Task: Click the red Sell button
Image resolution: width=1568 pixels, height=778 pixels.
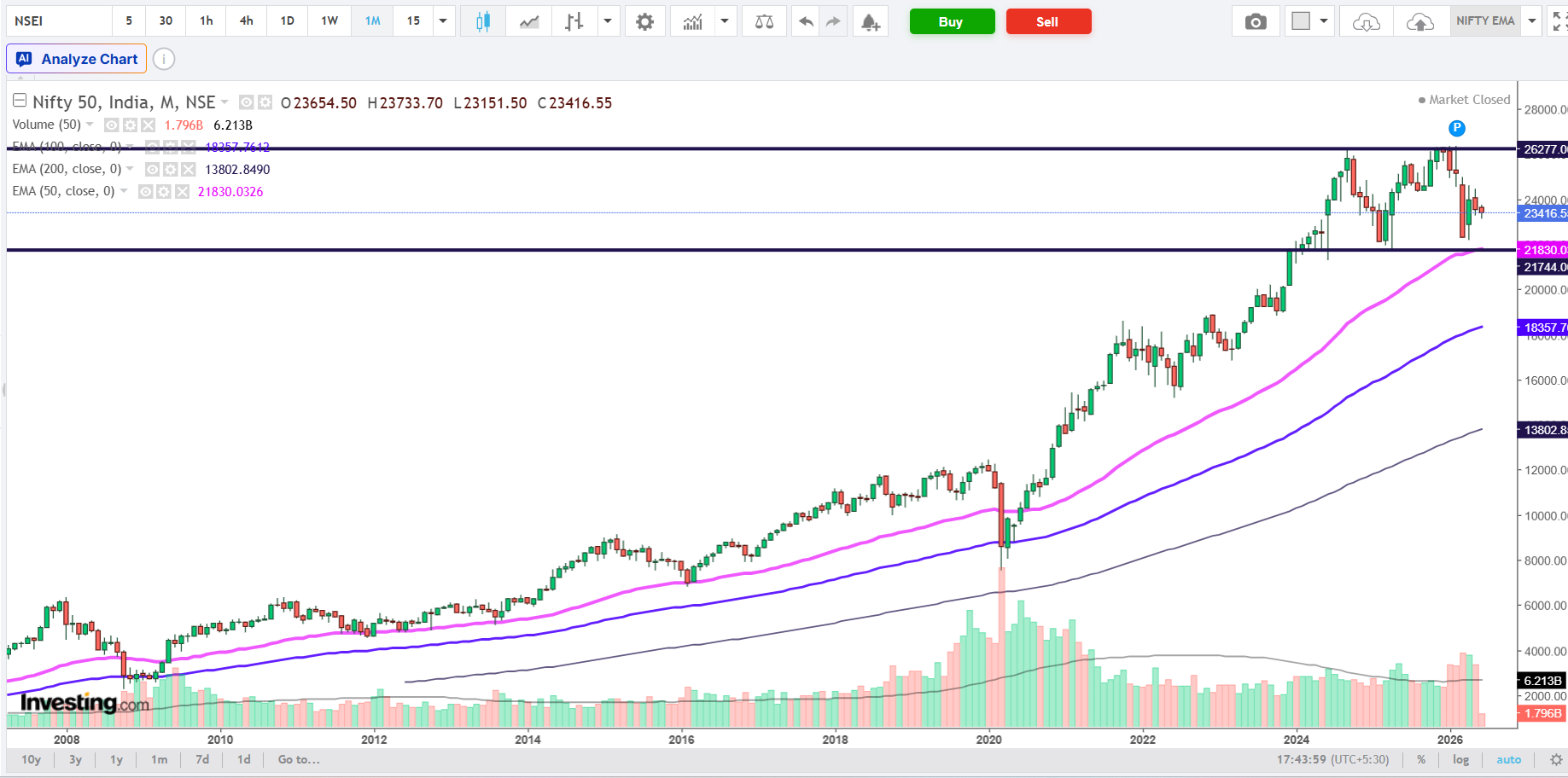Action: [1048, 21]
